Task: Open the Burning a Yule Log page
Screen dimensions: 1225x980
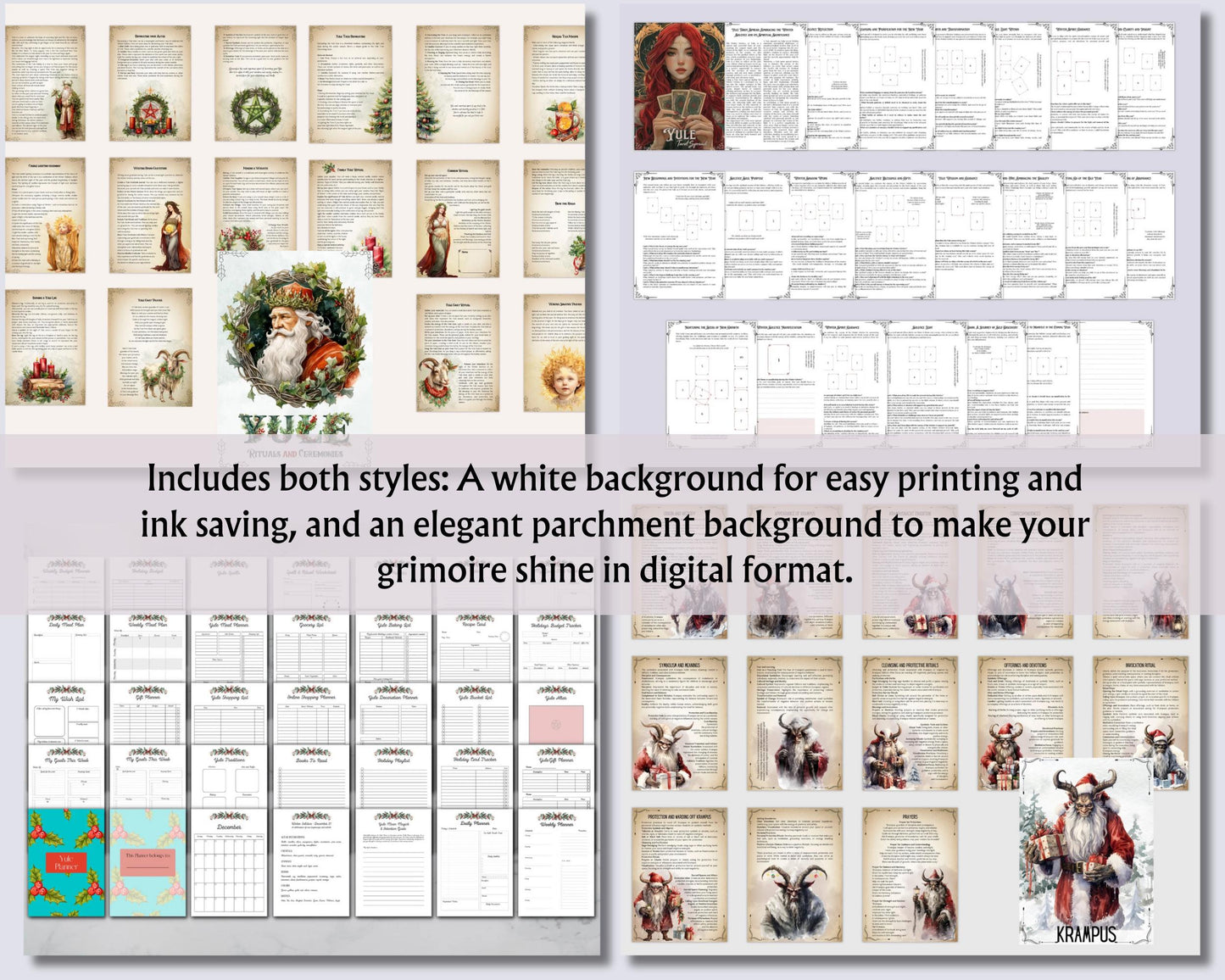Action: 45,348
